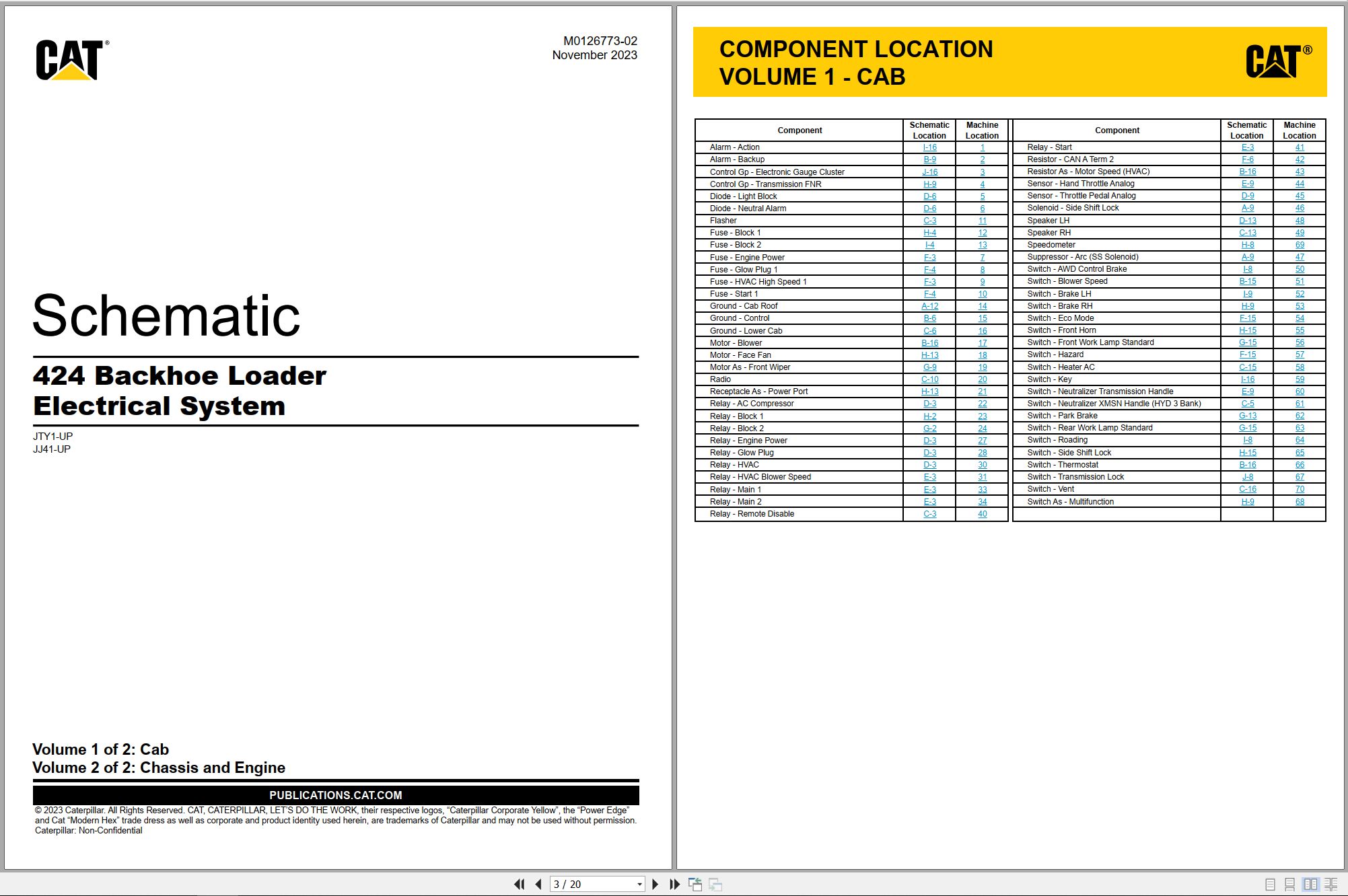Open schematic location I-16 for Alarm - Action

pos(929,147)
